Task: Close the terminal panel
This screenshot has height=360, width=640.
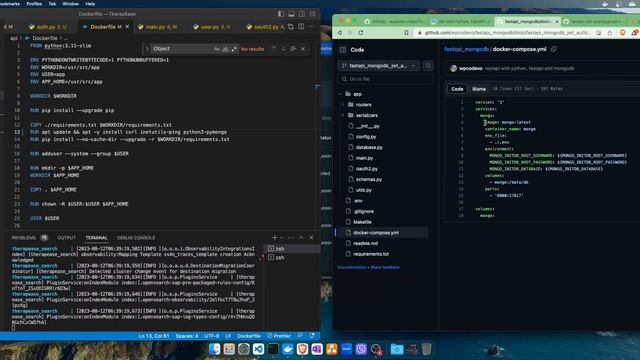Action: coord(311,238)
